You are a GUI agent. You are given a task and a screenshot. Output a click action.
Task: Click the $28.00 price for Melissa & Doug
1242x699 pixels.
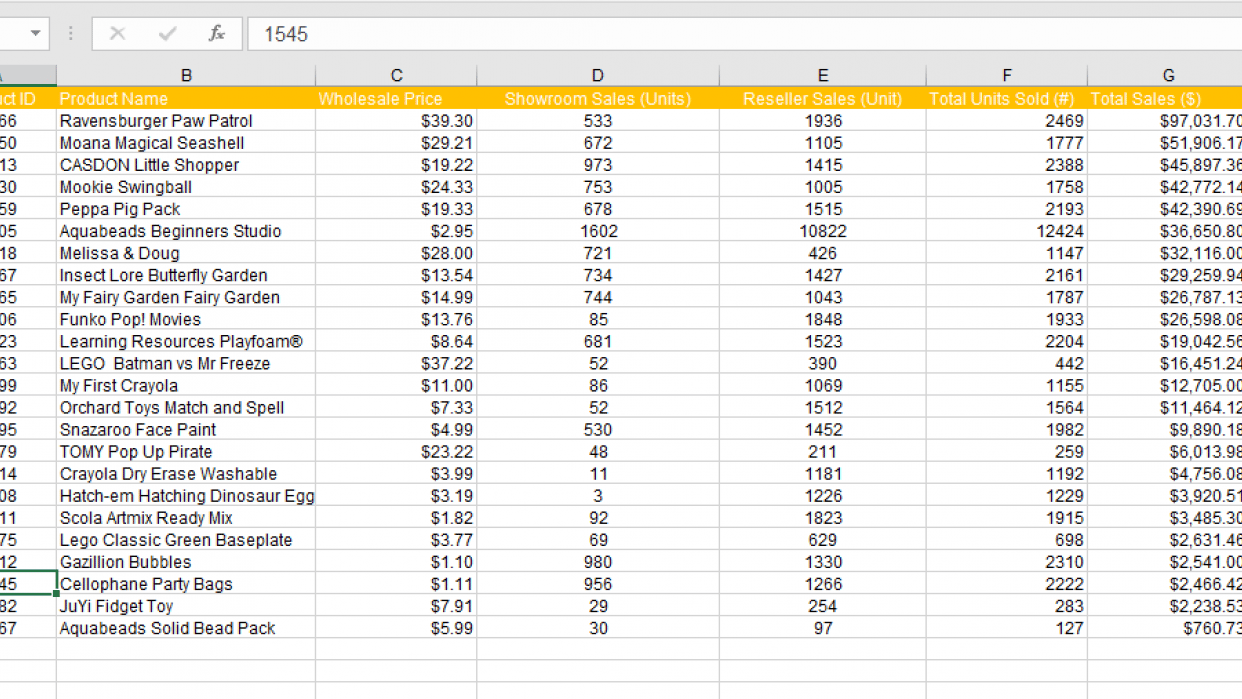tap(396, 253)
